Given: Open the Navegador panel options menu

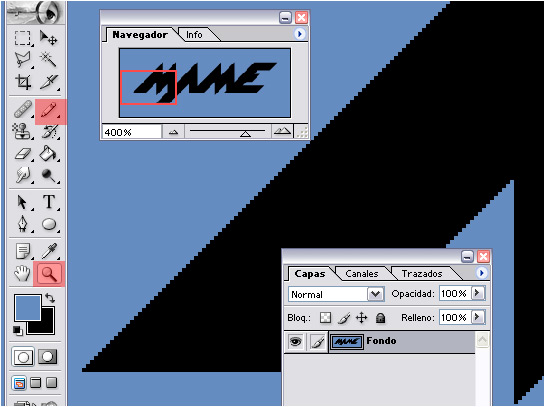Looking at the screenshot, I should tap(299, 34).
